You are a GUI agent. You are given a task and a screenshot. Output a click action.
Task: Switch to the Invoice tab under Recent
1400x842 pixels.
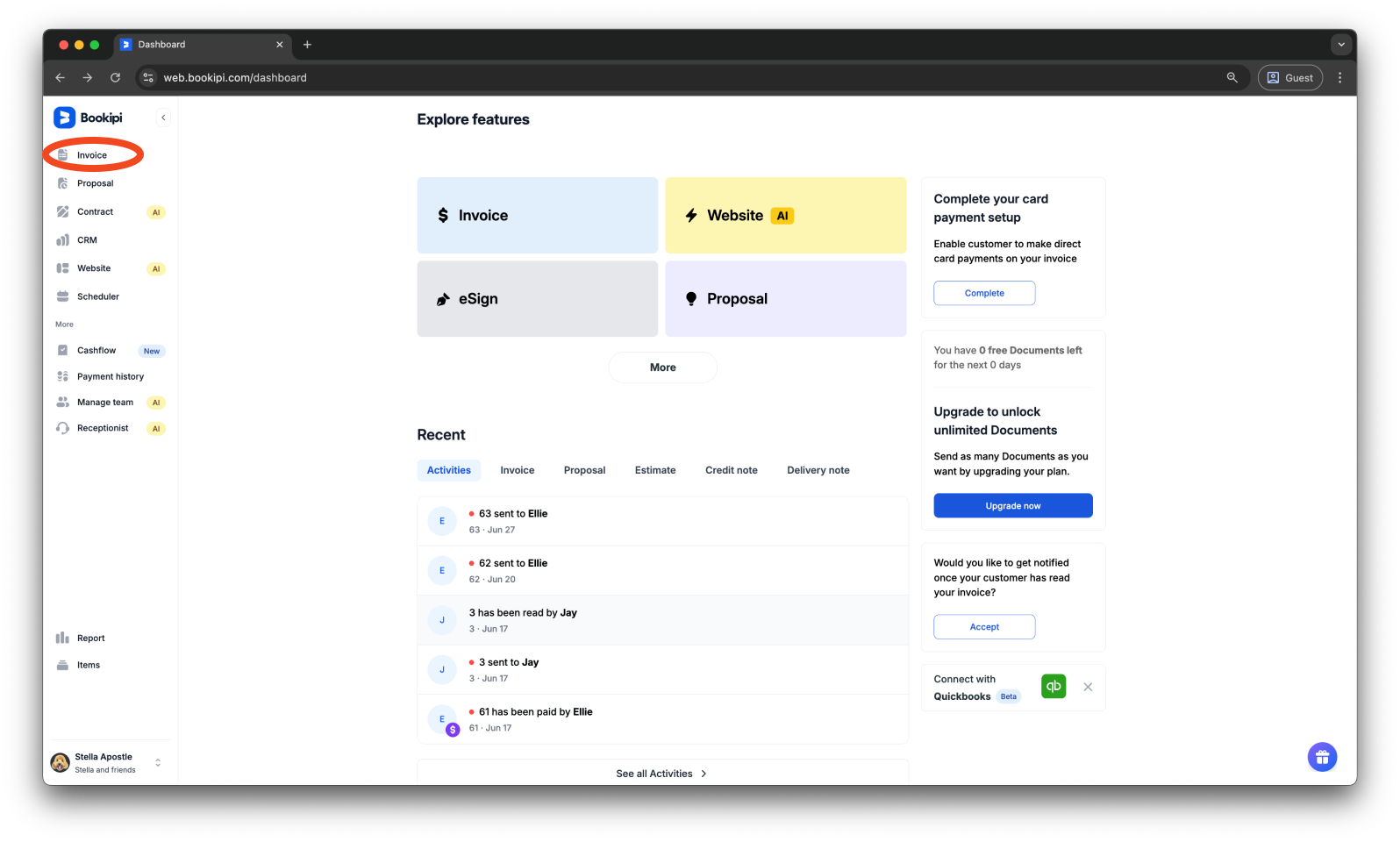pyautogui.click(x=517, y=470)
